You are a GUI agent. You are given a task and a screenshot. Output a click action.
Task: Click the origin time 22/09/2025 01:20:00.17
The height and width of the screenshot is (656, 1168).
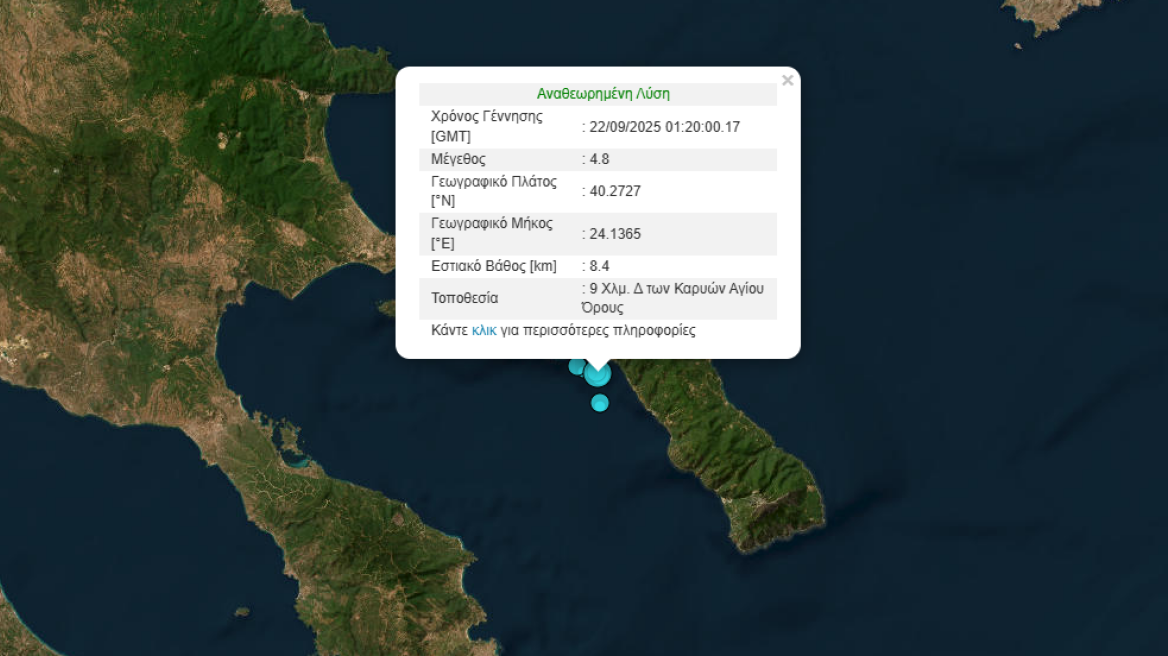click(664, 127)
